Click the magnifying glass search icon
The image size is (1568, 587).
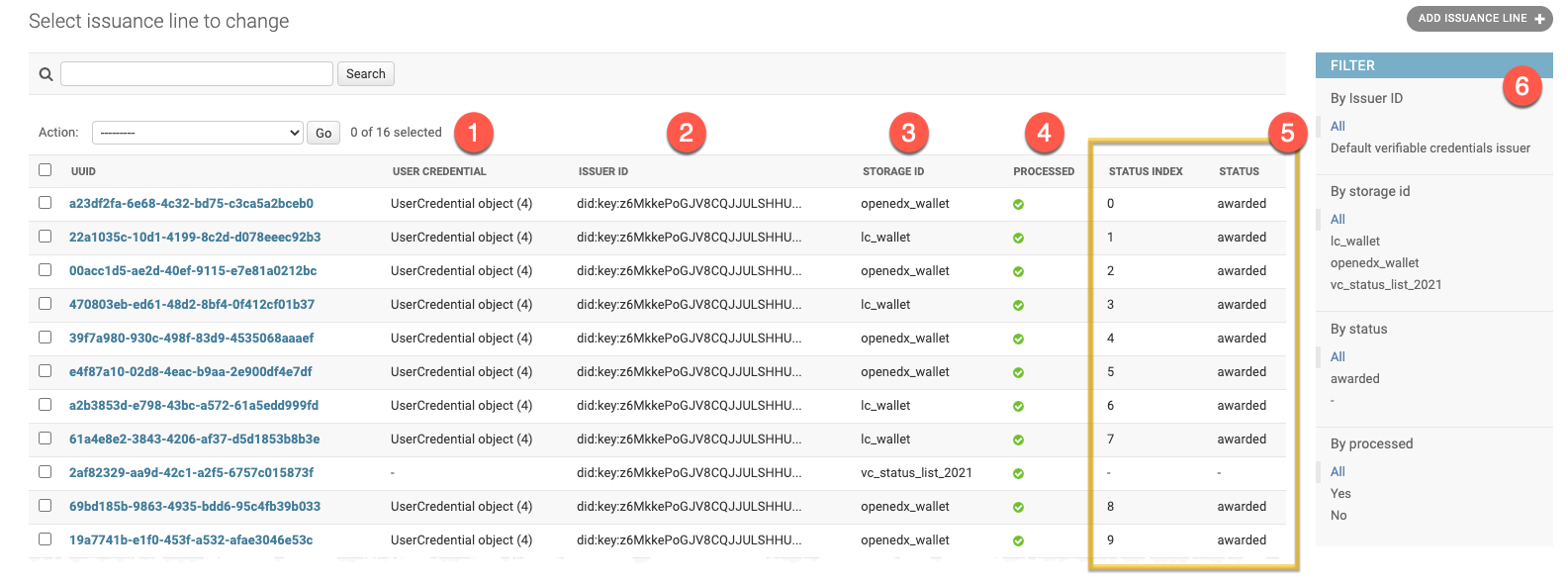(x=46, y=74)
